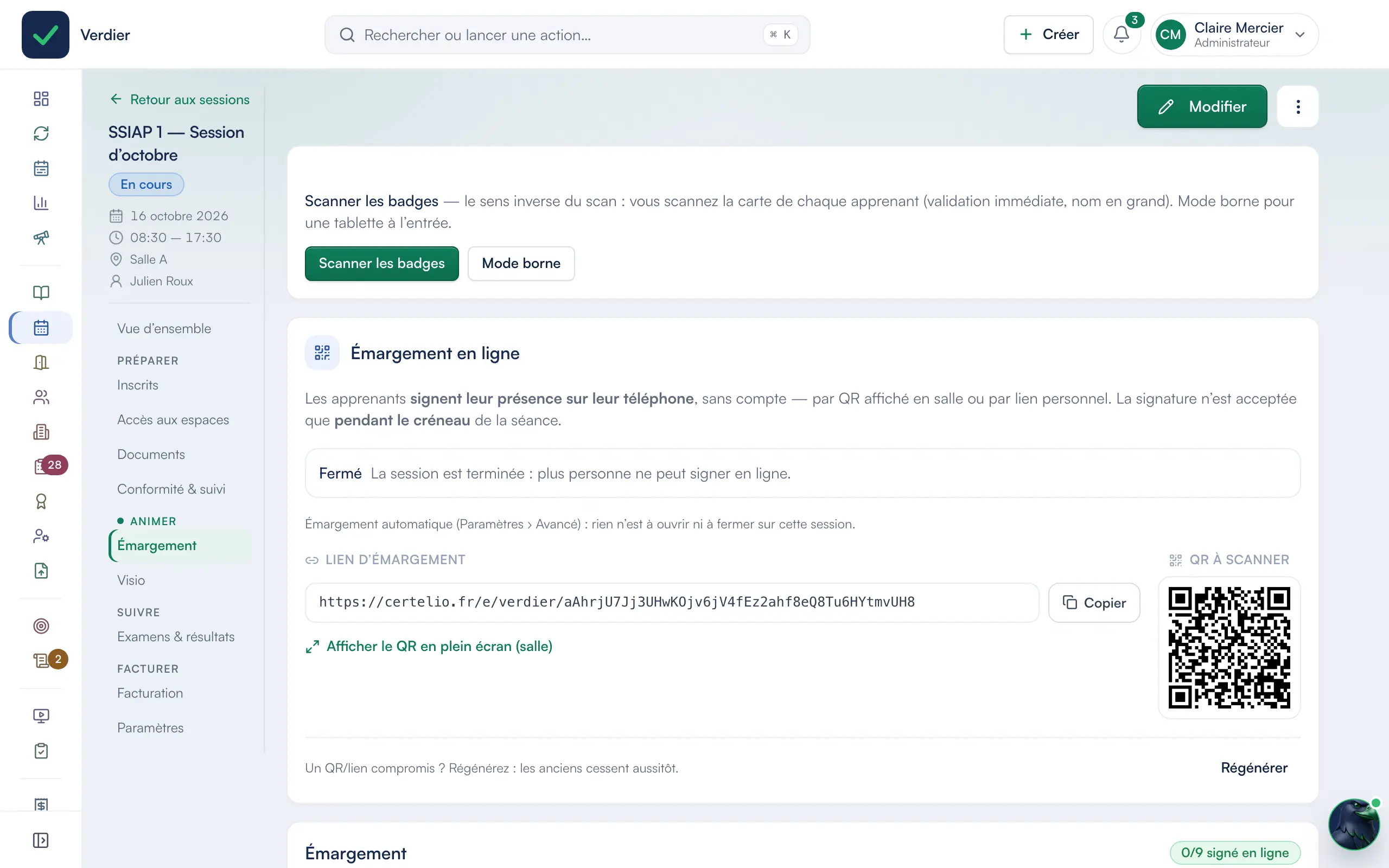Click the Fermé status label

click(340, 474)
